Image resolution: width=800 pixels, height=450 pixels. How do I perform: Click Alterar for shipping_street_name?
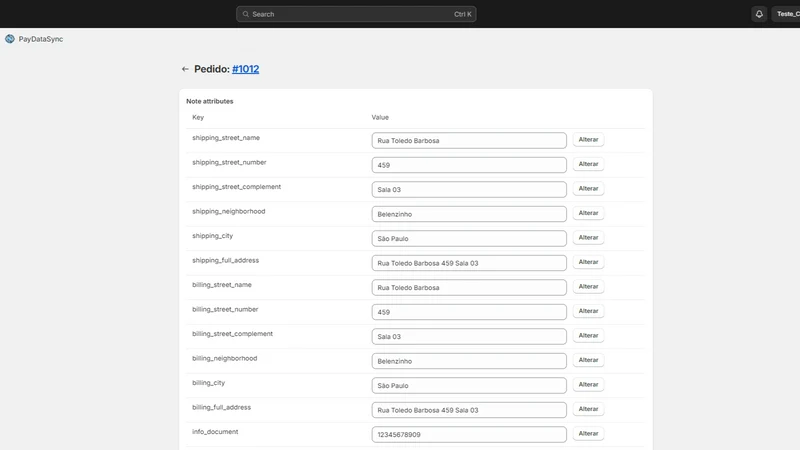click(x=588, y=139)
